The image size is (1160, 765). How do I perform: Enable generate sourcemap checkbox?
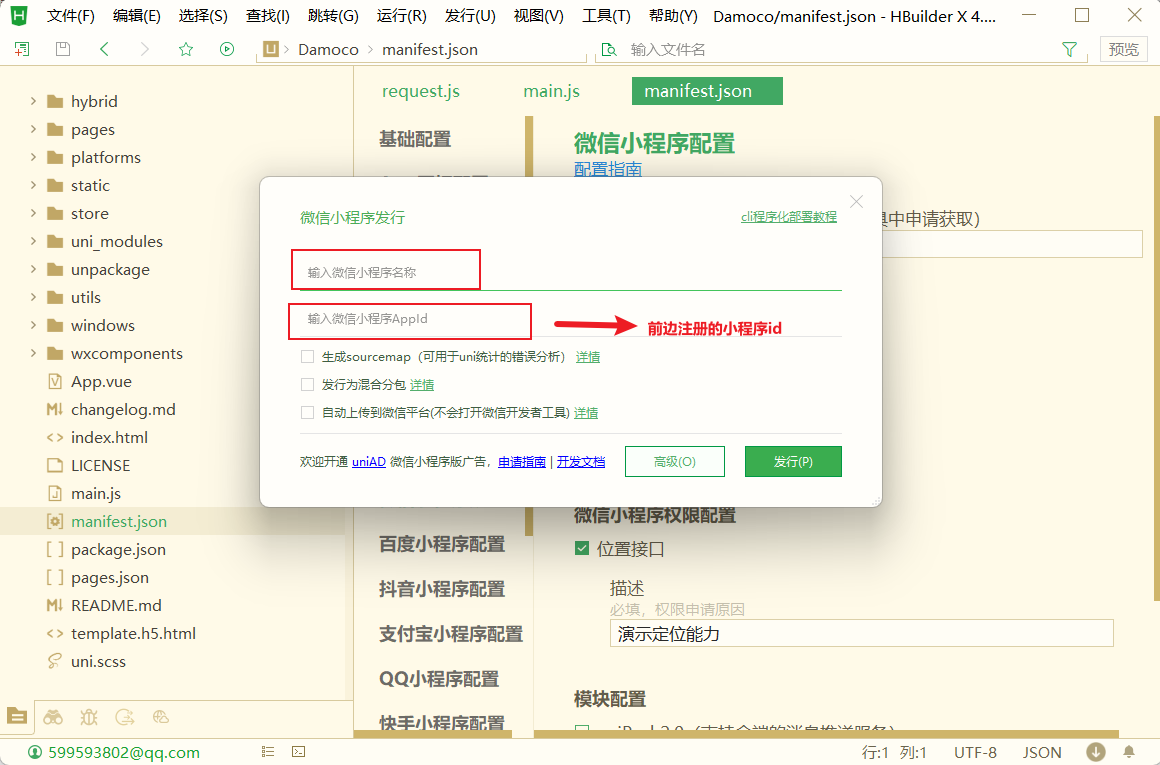point(307,357)
